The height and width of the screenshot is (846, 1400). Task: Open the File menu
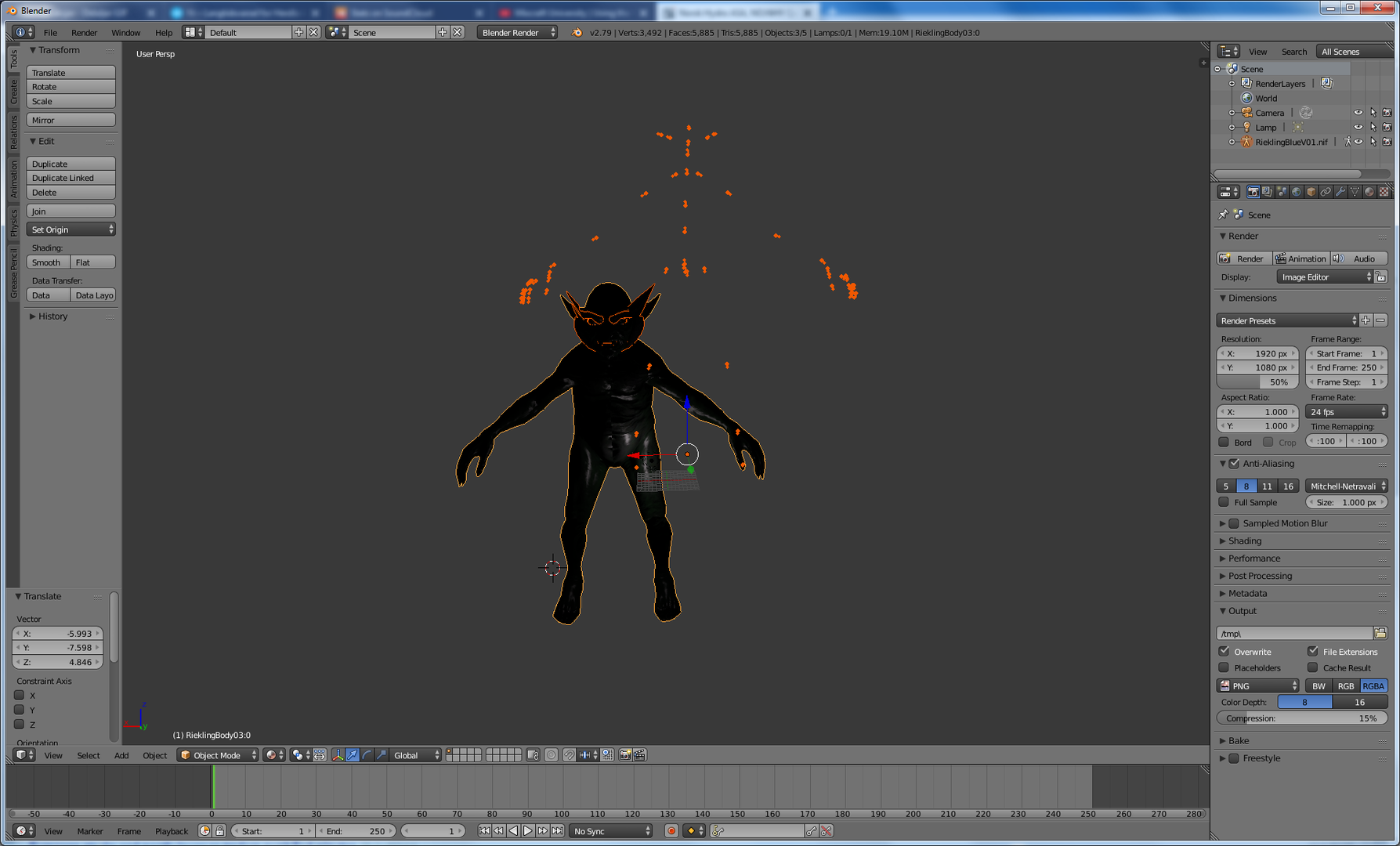point(50,33)
